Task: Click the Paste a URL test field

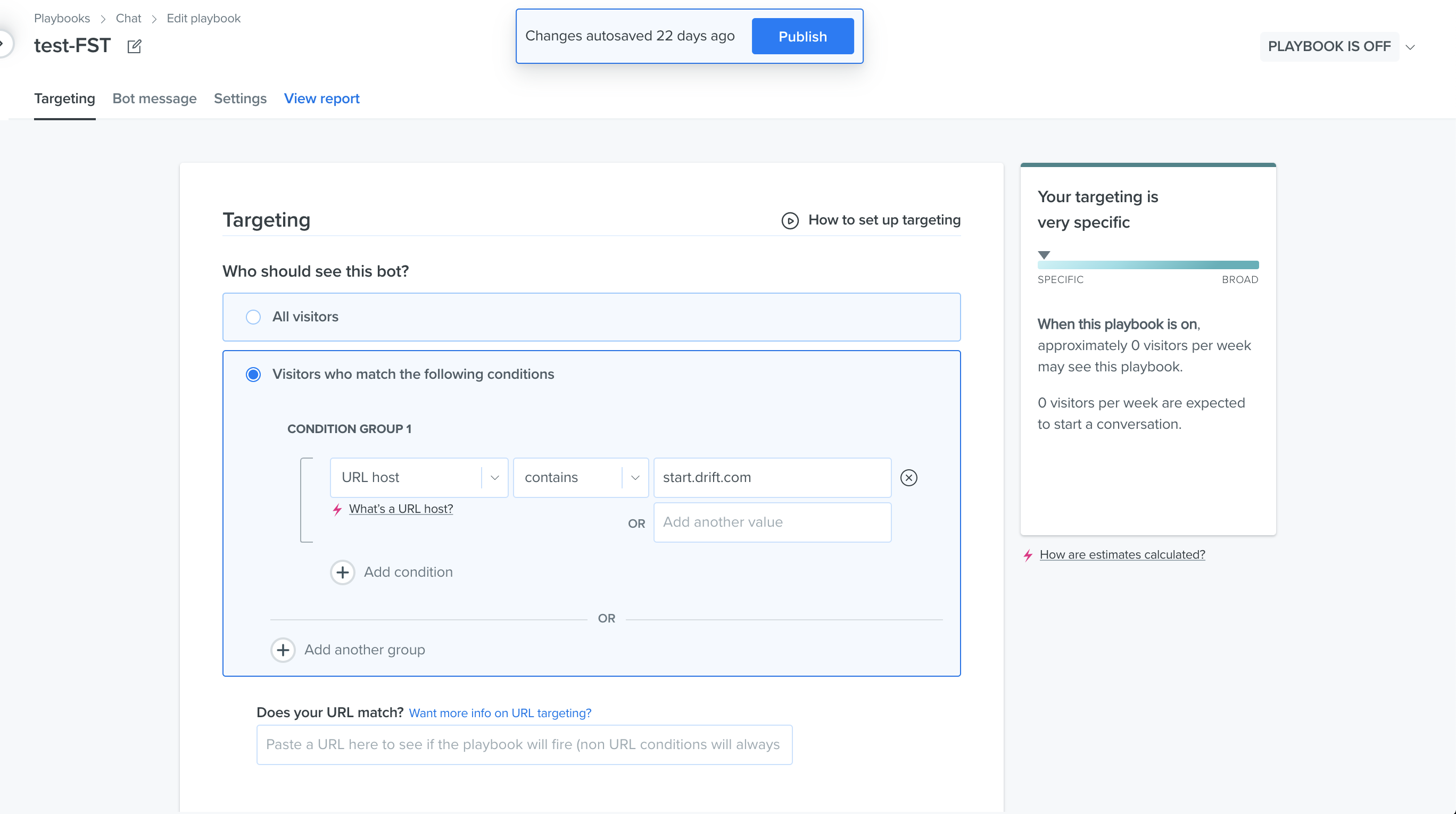Action: pyautogui.click(x=524, y=745)
